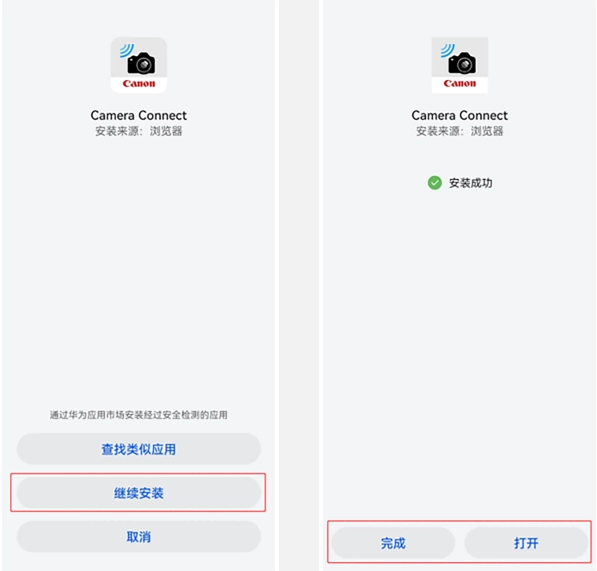Image resolution: width=597 pixels, height=571 pixels.
Task: Open the app with the 打开 button
Action: (526, 543)
